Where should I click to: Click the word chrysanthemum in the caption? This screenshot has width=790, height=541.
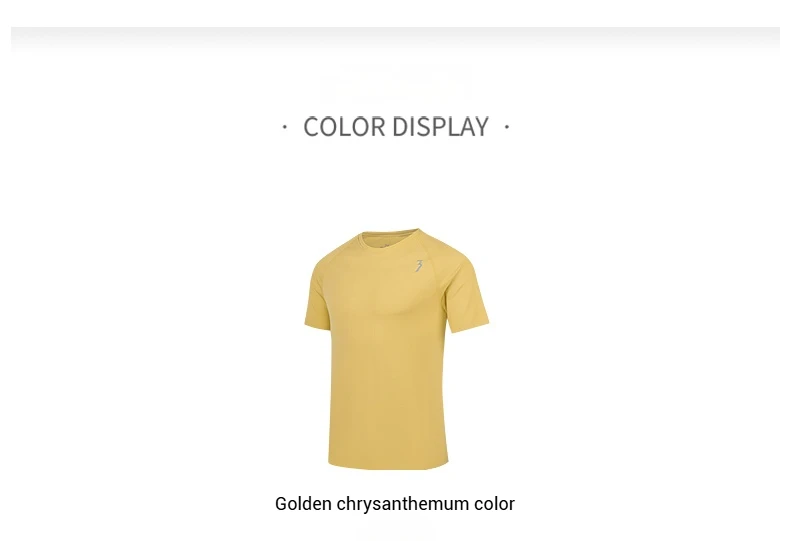[x=403, y=504]
